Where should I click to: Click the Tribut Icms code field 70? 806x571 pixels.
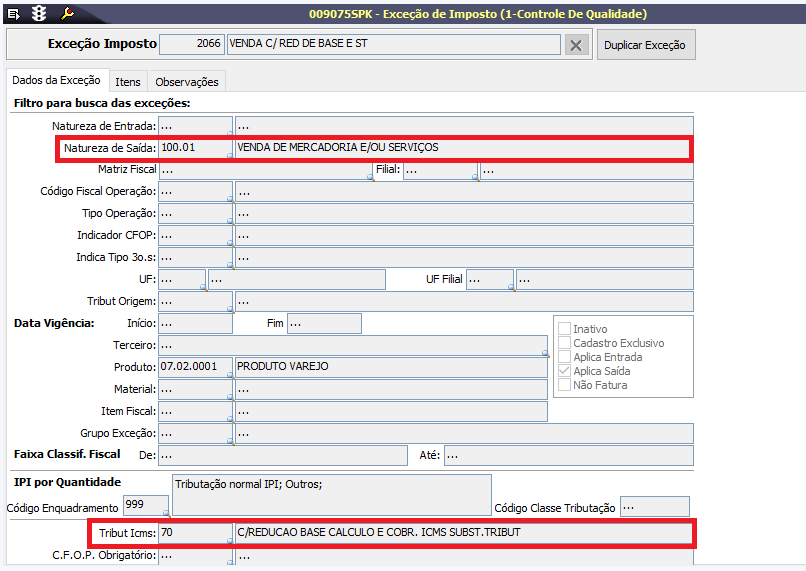(x=195, y=533)
